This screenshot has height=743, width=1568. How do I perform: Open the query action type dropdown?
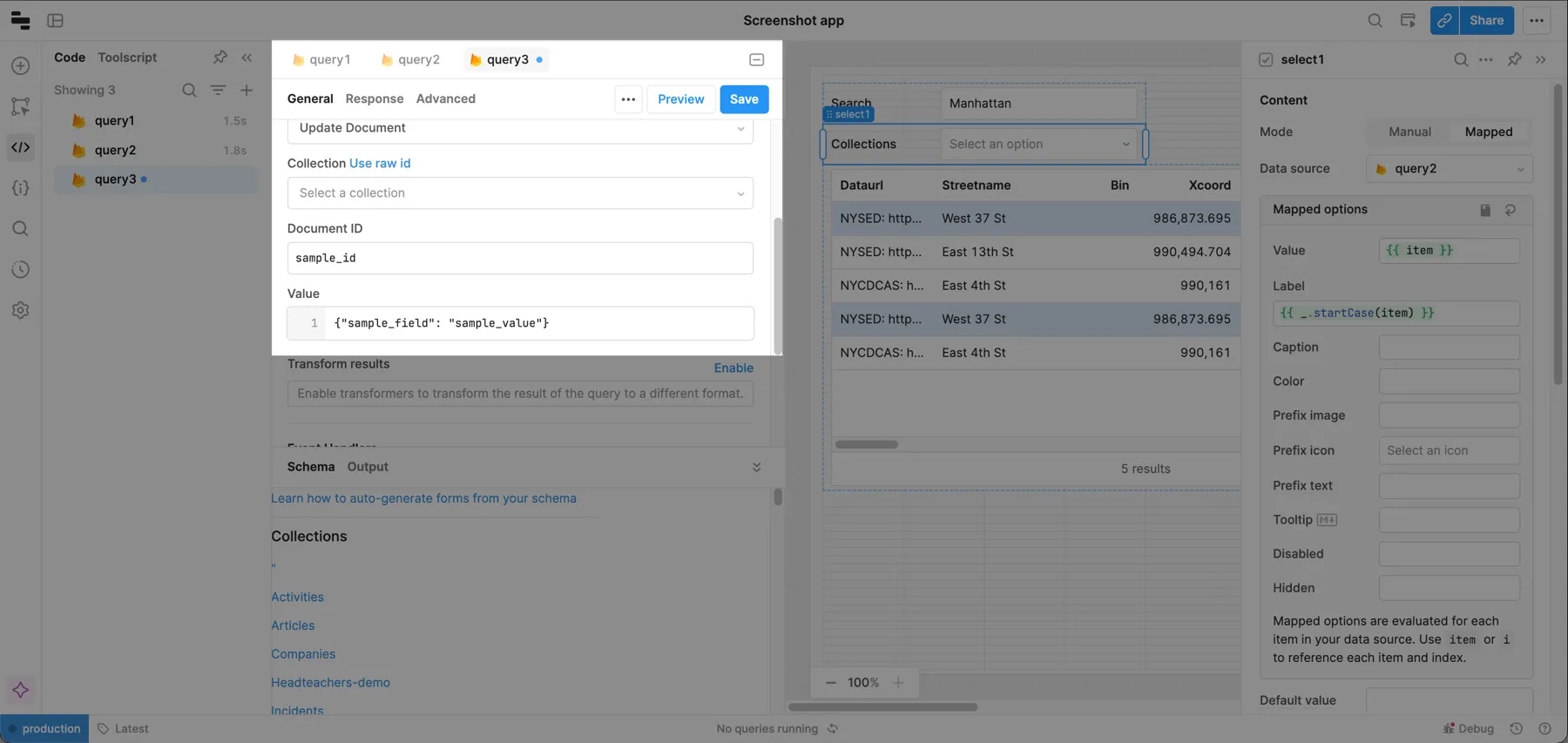[x=520, y=129]
